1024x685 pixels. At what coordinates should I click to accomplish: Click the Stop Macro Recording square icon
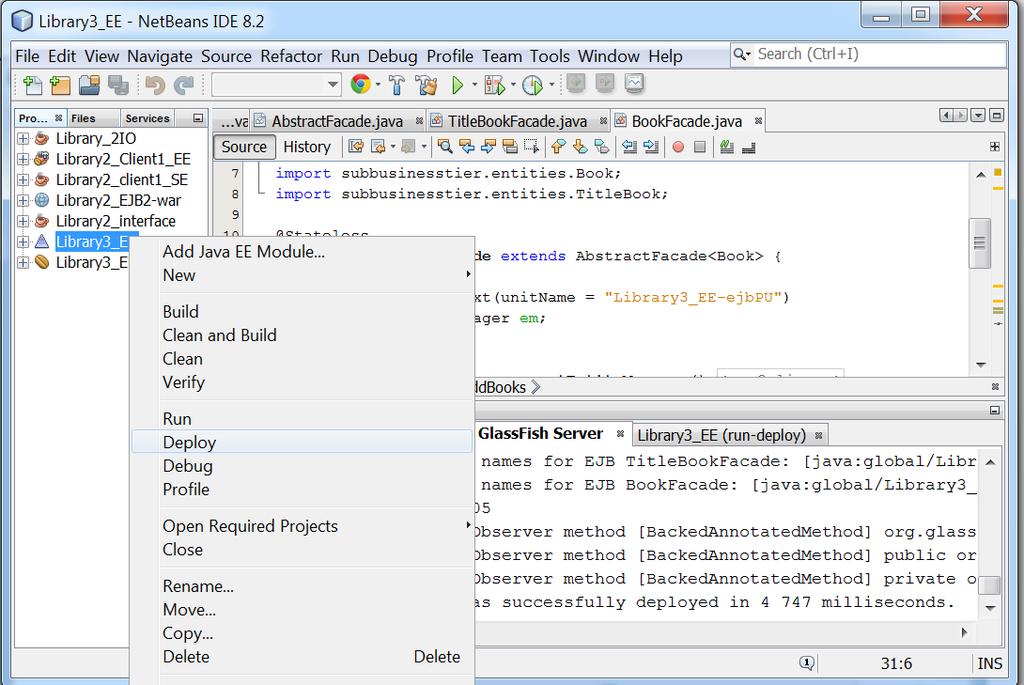(699, 147)
